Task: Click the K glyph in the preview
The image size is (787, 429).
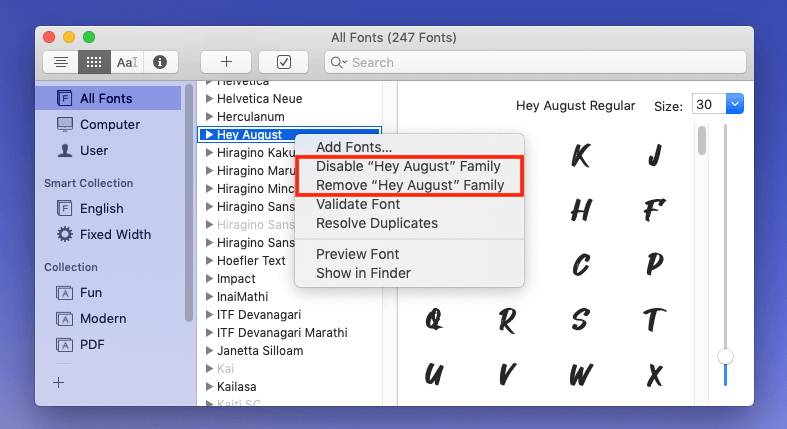Action: pos(581,155)
